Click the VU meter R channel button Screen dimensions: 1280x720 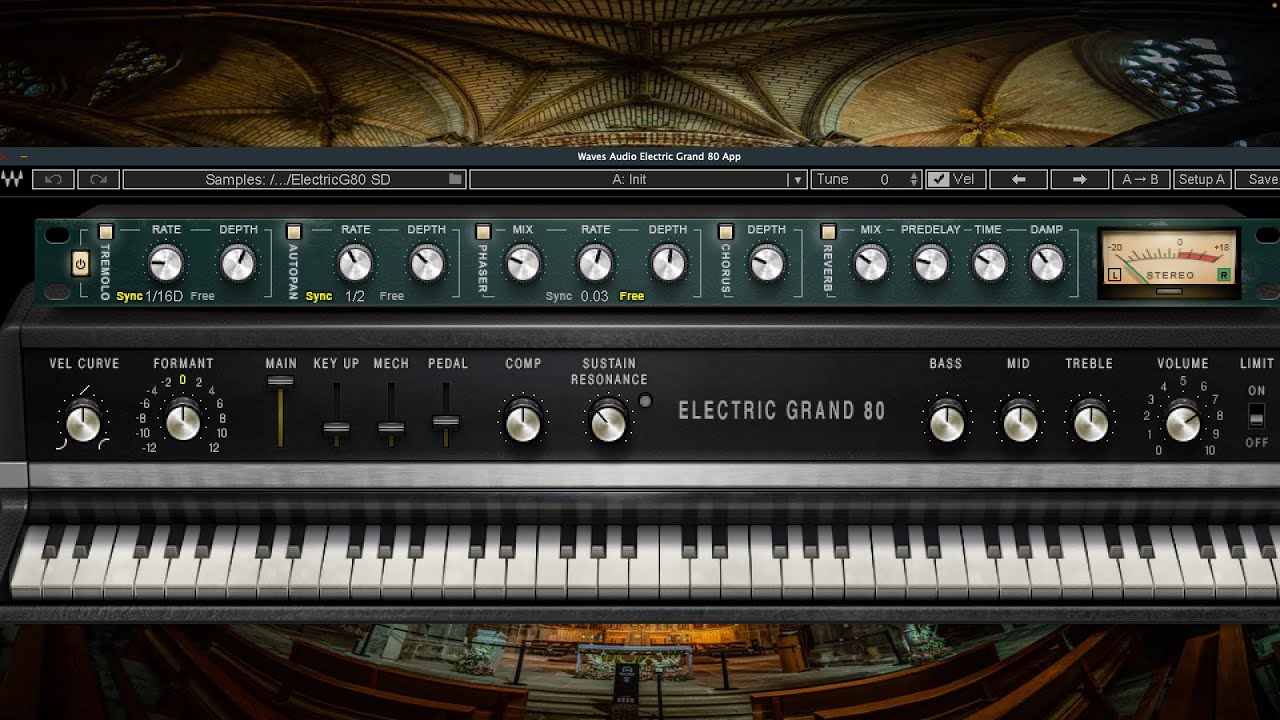coord(1224,275)
